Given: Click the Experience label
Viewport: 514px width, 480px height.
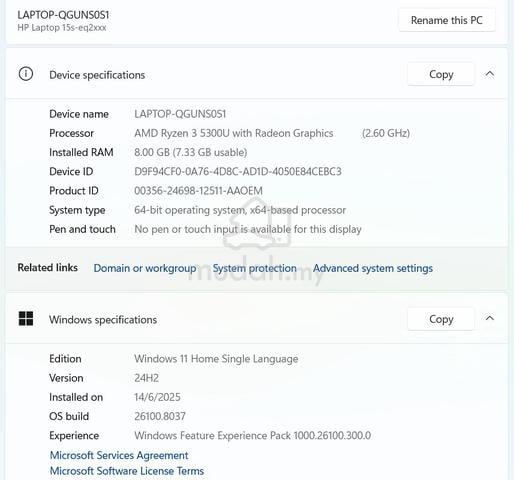Looking at the screenshot, I should coord(74,436).
